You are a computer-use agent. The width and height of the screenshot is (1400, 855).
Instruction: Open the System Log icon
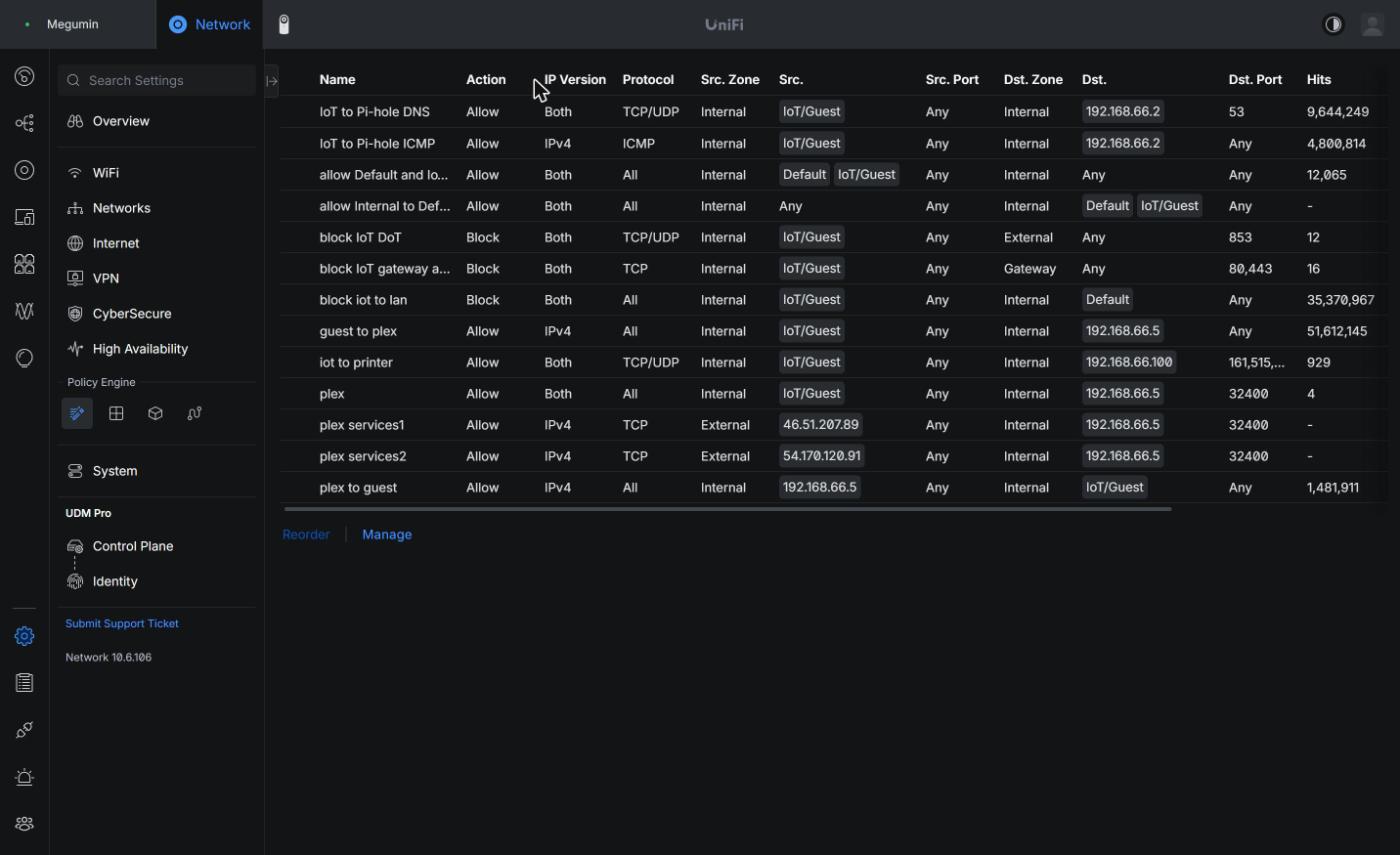(24, 683)
